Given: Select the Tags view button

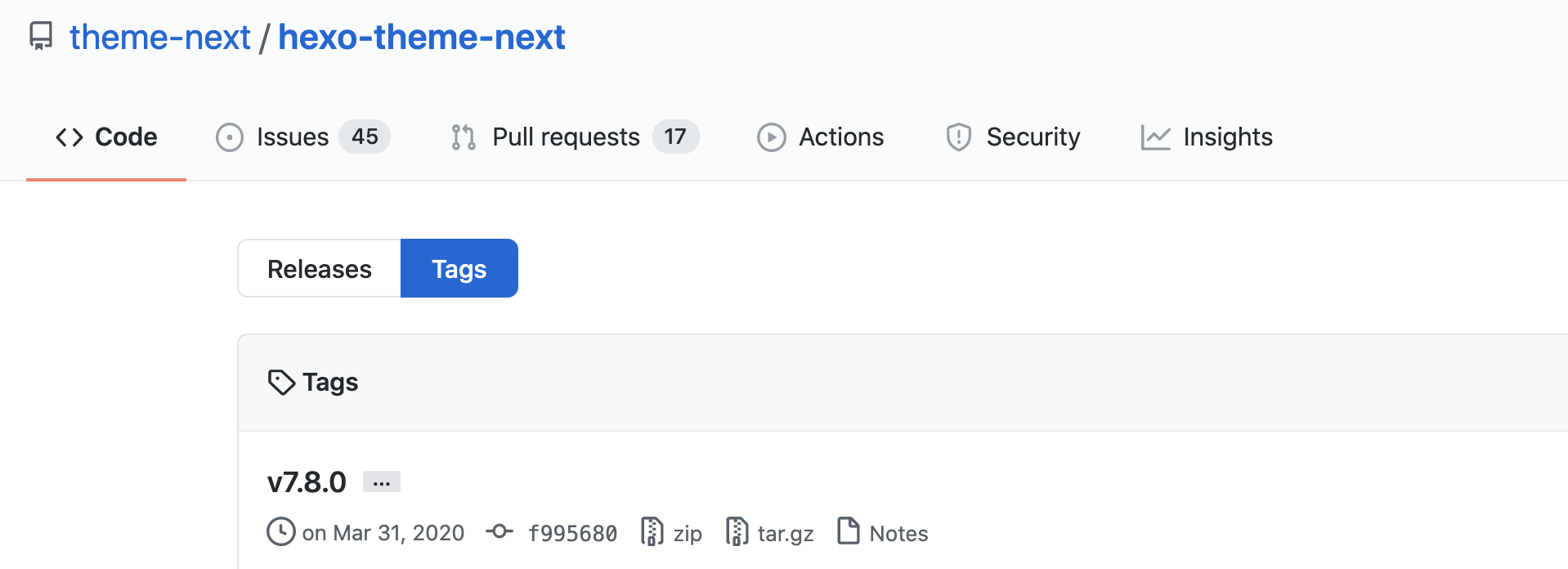Looking at the screenshot, I should pyautogui.click(x=459, y=269).
